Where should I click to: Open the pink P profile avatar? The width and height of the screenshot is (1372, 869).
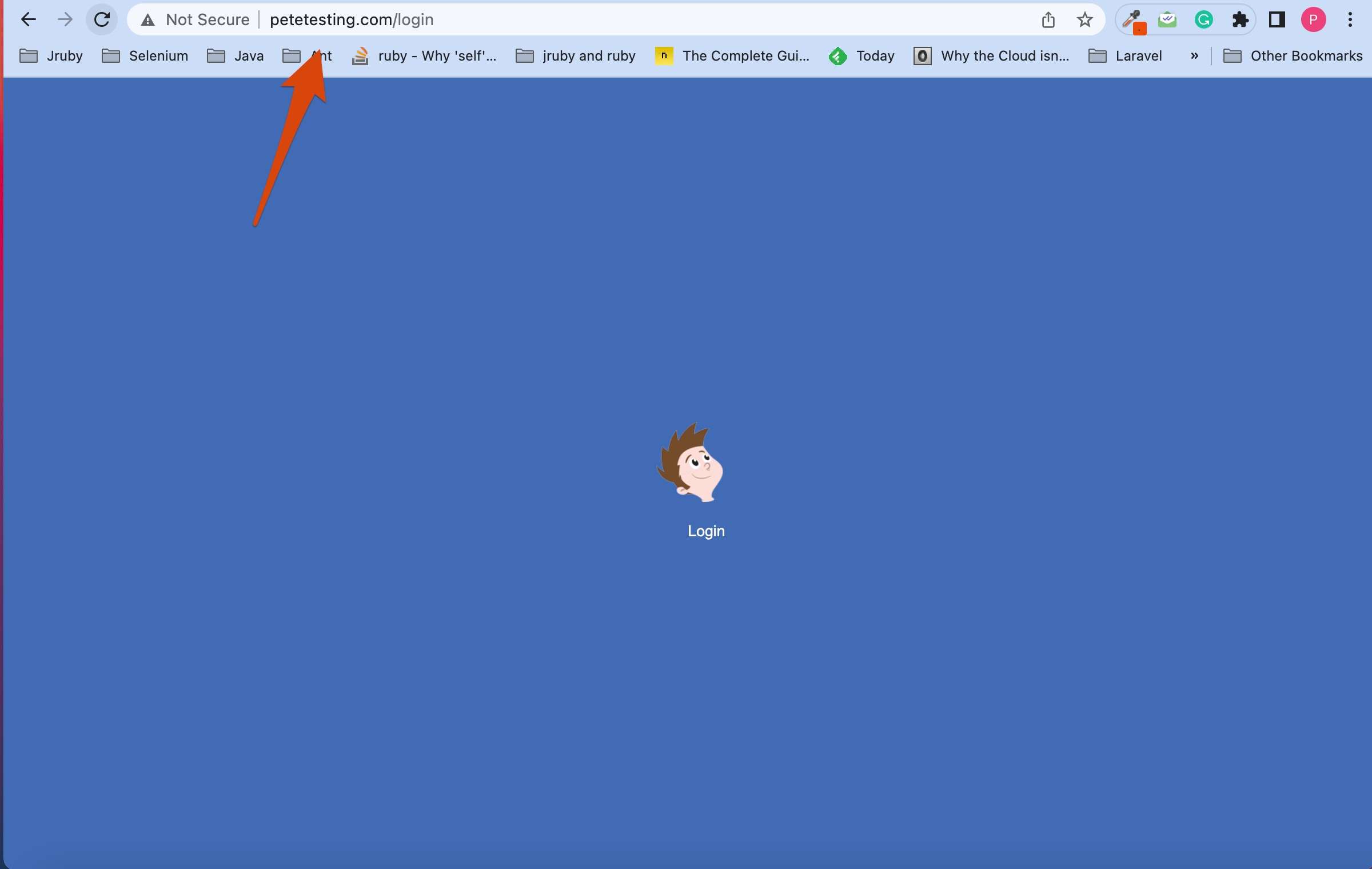click(x=1313, y=20)
